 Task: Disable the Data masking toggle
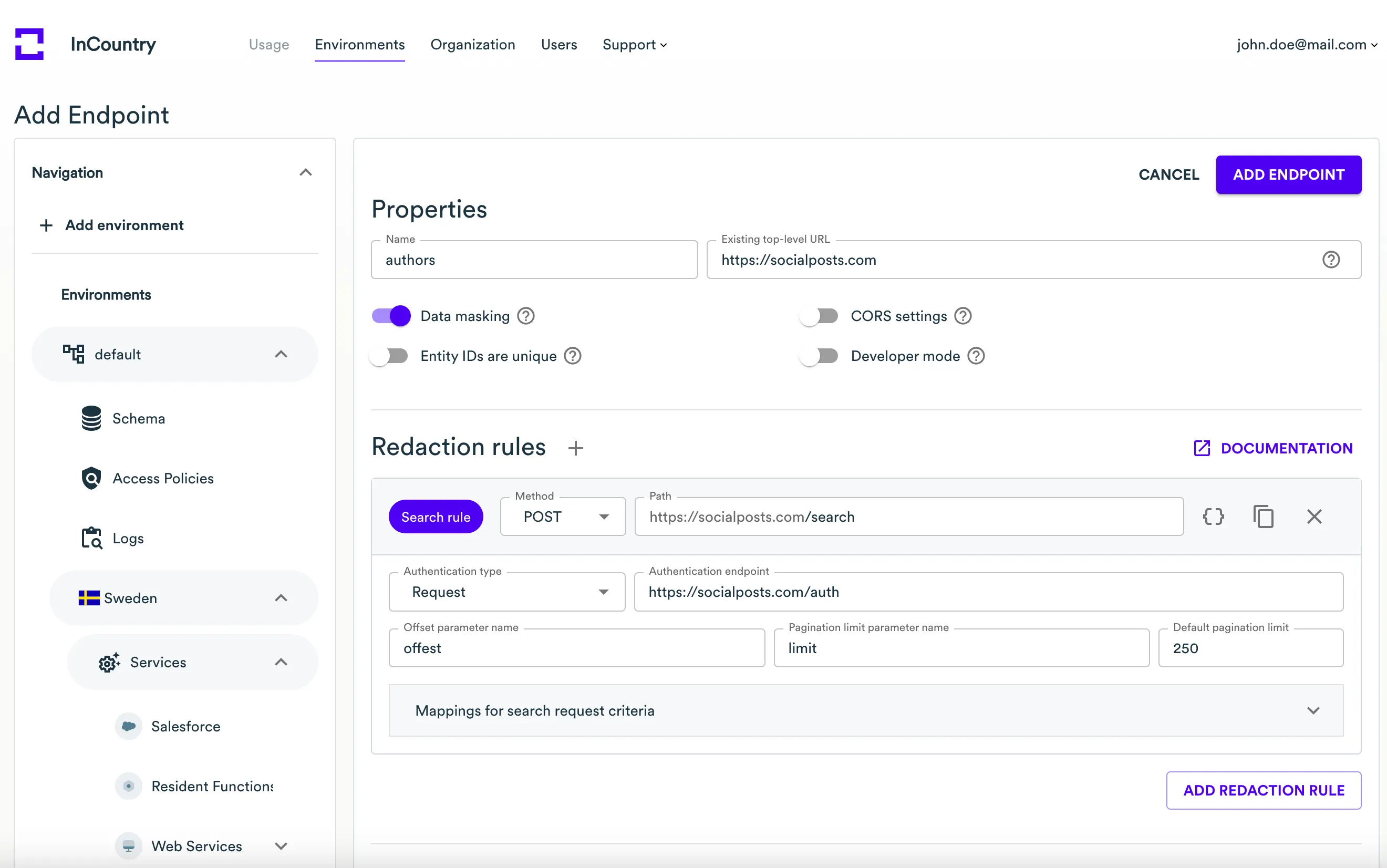pos(391,316)
